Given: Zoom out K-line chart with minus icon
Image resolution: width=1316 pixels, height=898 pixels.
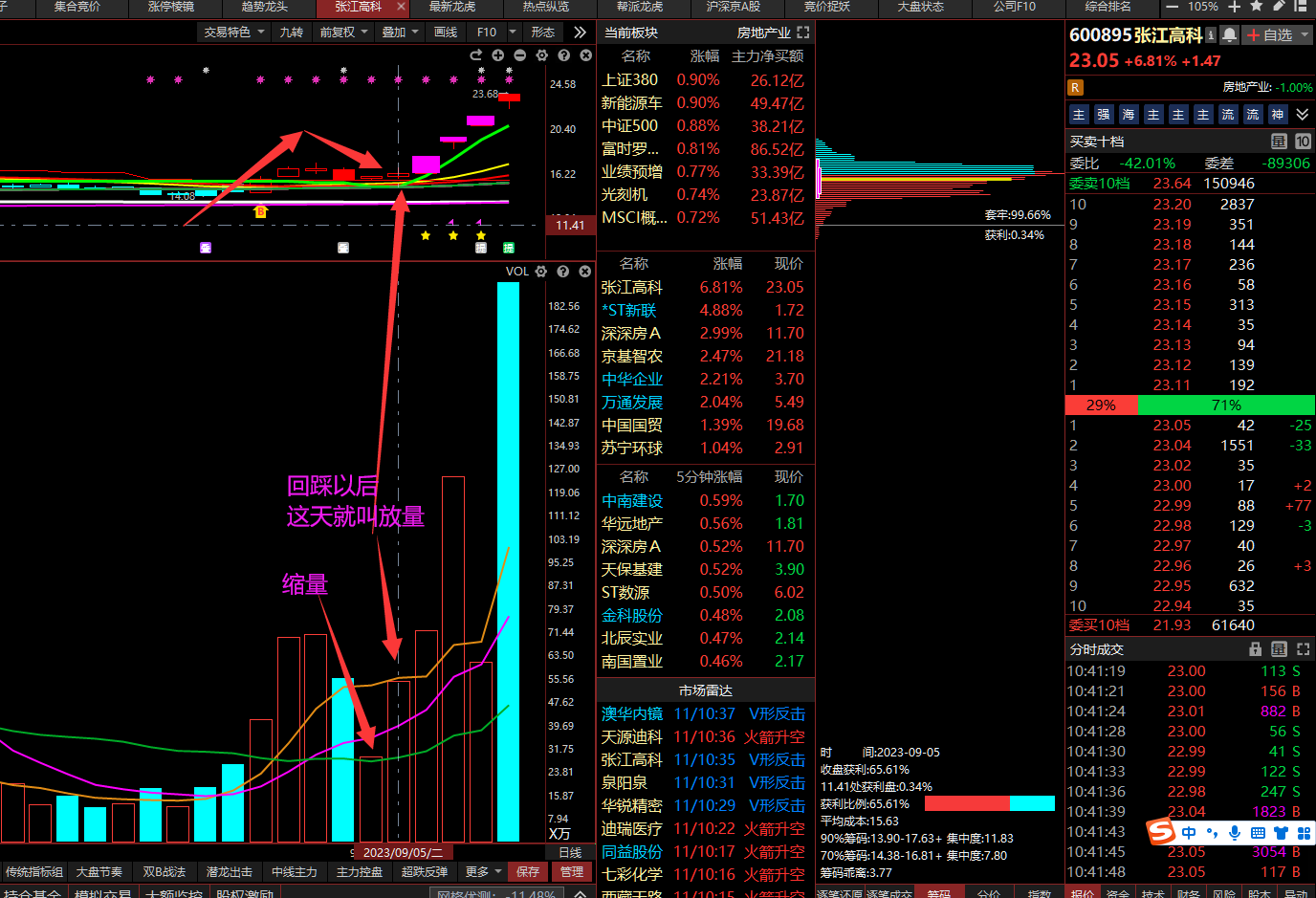Looking at the screenshot, I should [x=519, y=55].
